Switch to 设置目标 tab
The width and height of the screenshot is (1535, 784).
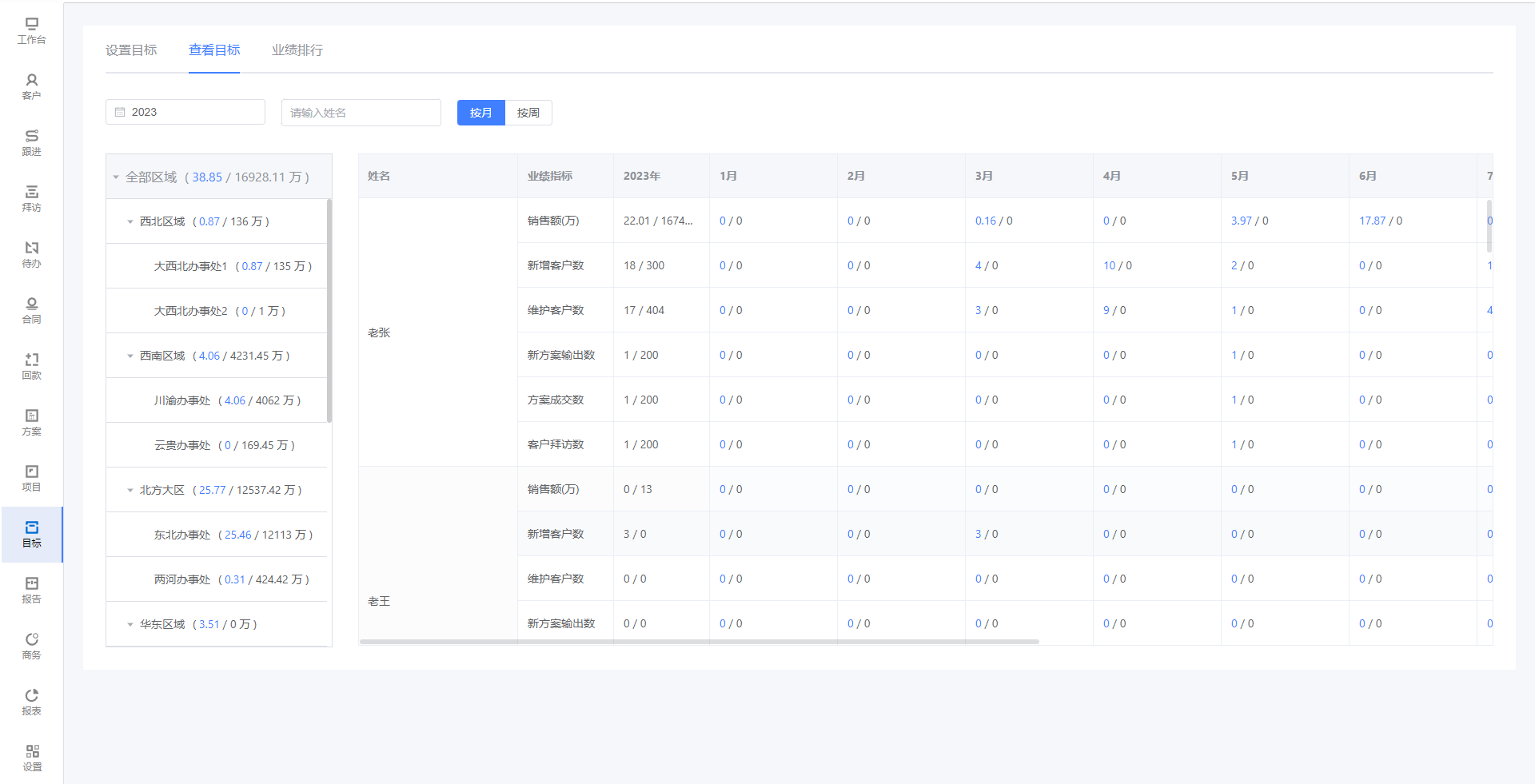coord(131,50)
